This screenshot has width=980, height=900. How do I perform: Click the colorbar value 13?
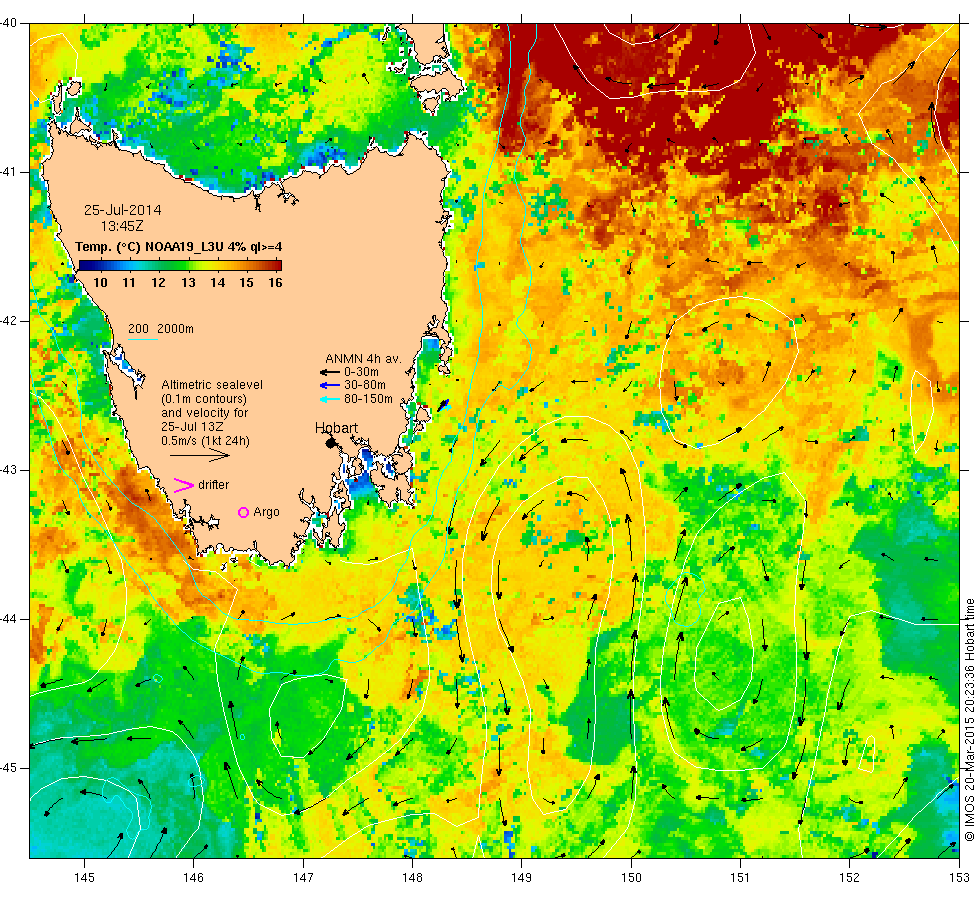point(188,282)
